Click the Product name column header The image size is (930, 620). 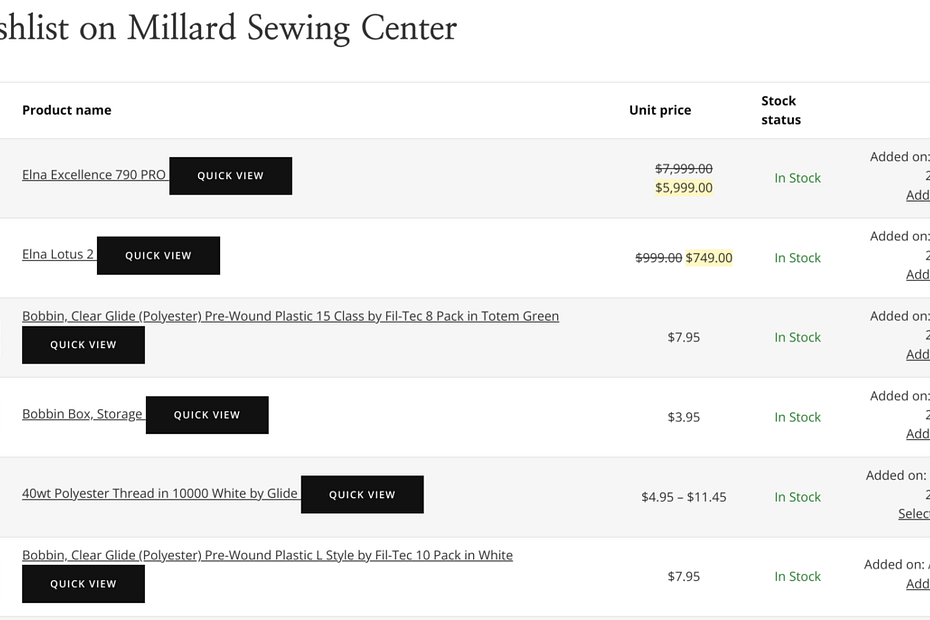click(67, 110)
